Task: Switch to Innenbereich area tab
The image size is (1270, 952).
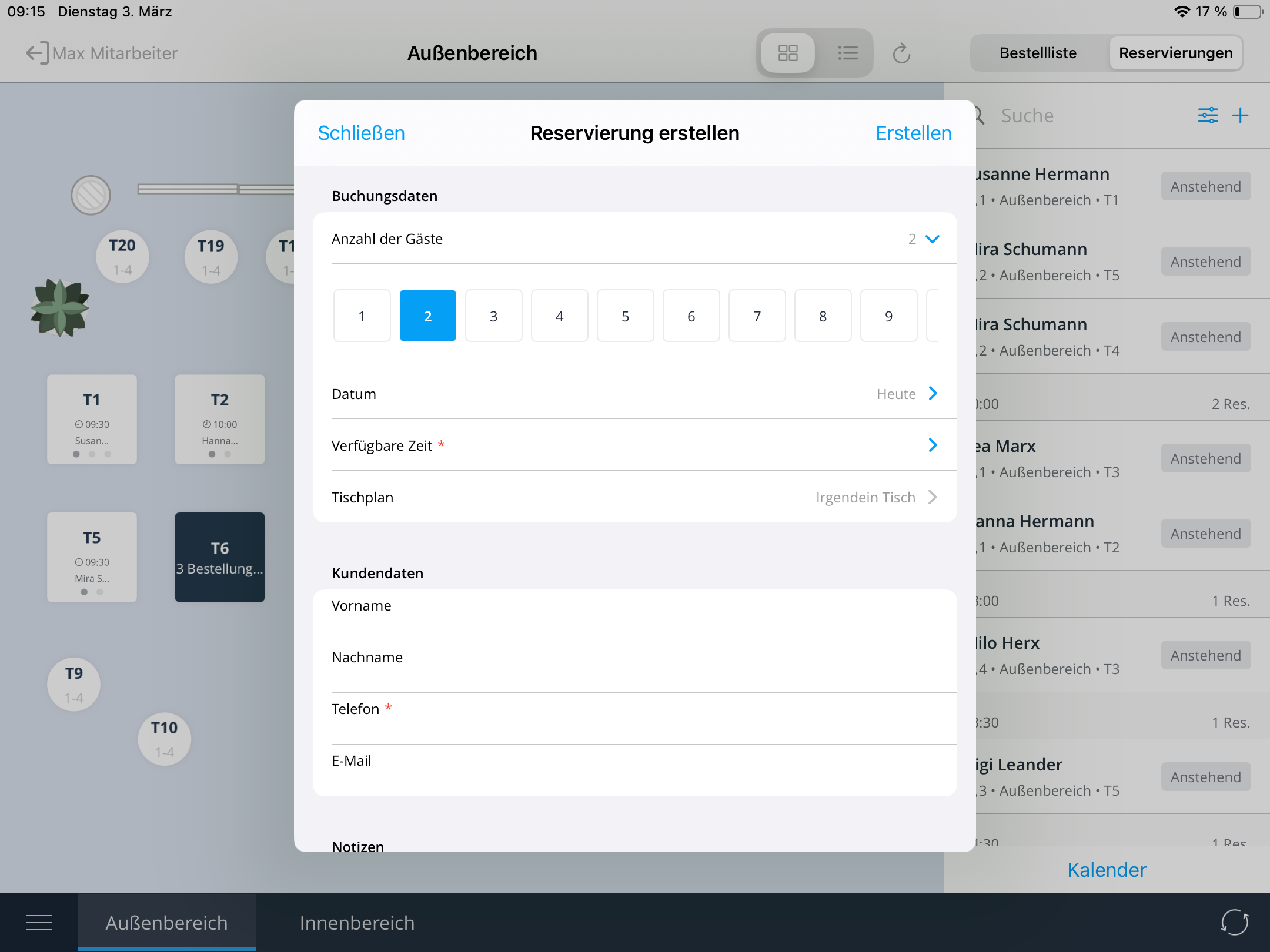Action: (x=357, y=923)
